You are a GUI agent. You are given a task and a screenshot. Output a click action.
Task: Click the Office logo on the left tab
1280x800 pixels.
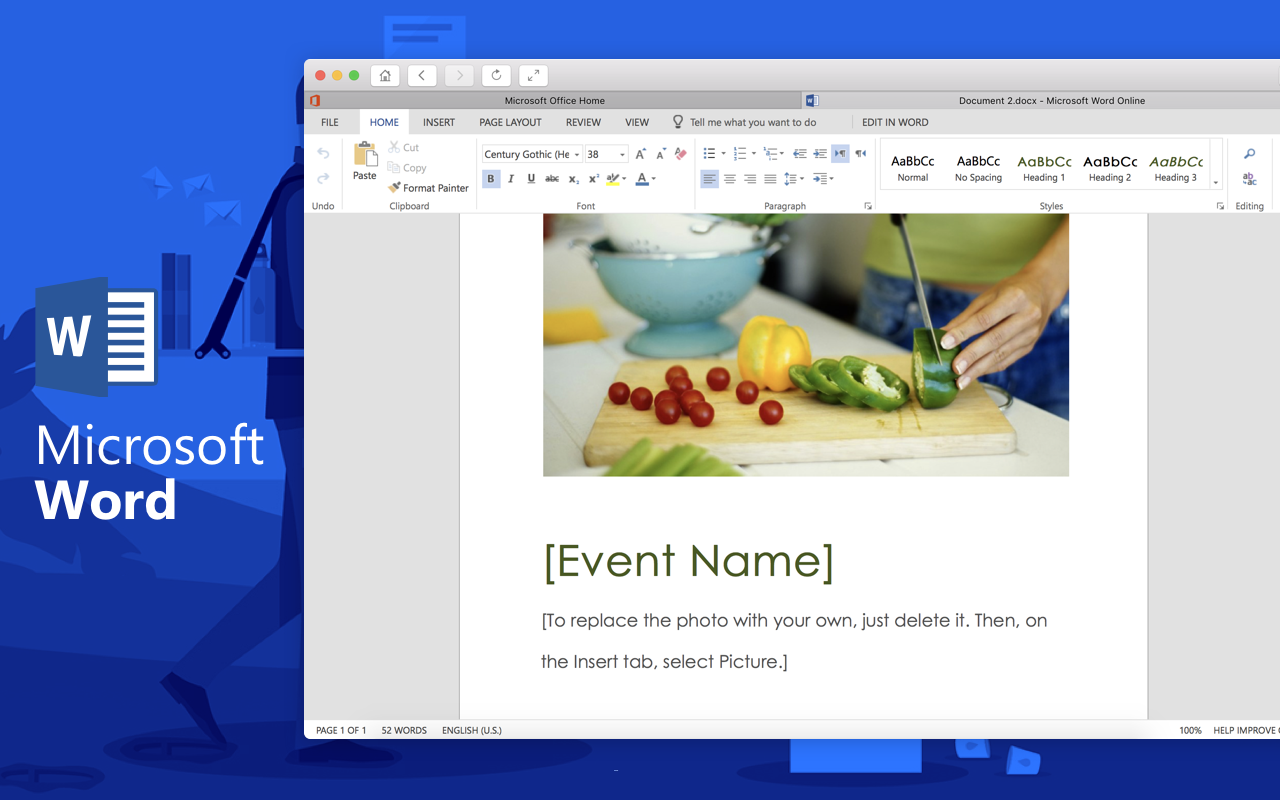(315, 100)
